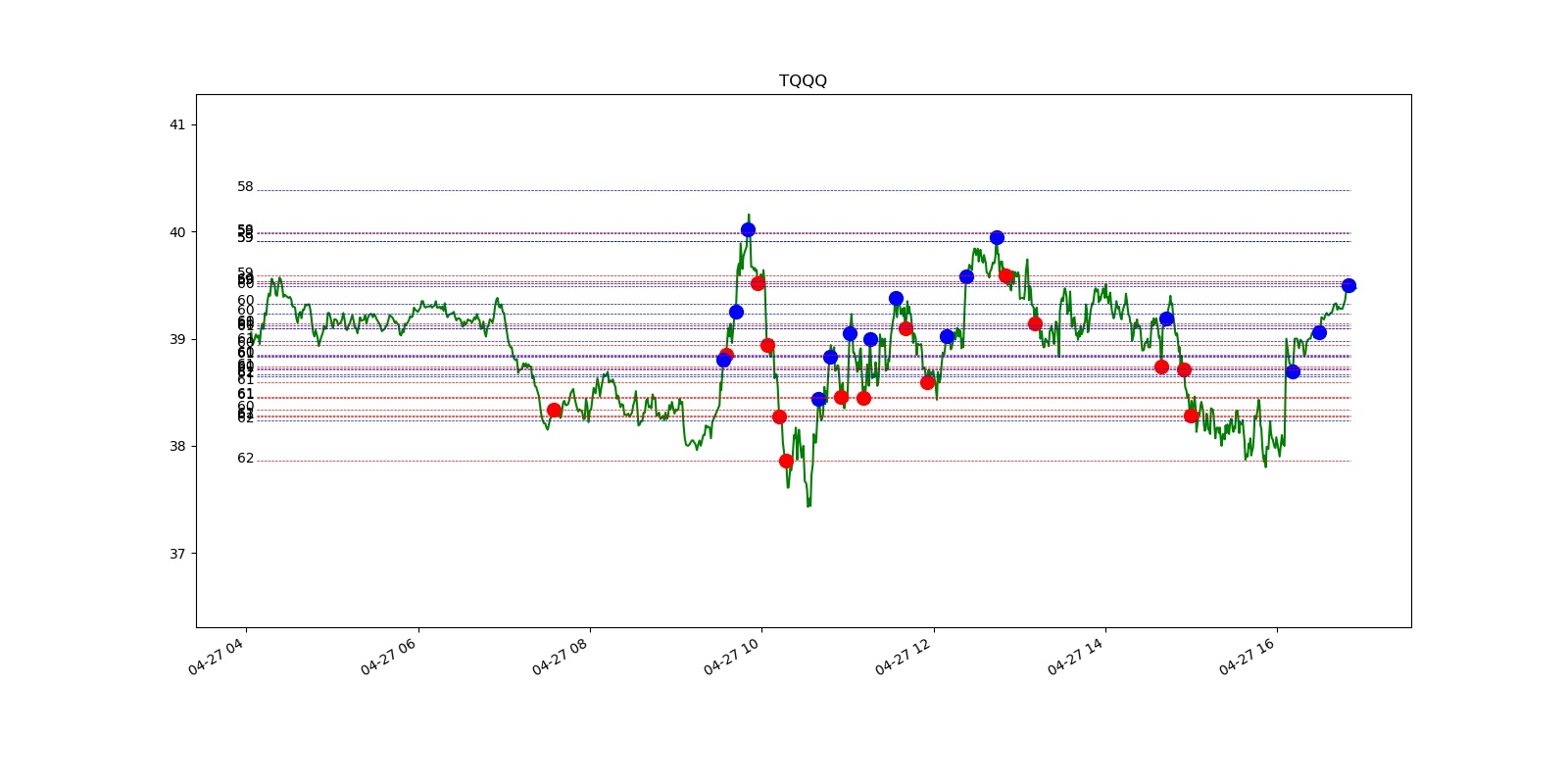Click the level label 62 on the lowest red dotted line
Screen dimensions: 1568x784
[245, 458]
